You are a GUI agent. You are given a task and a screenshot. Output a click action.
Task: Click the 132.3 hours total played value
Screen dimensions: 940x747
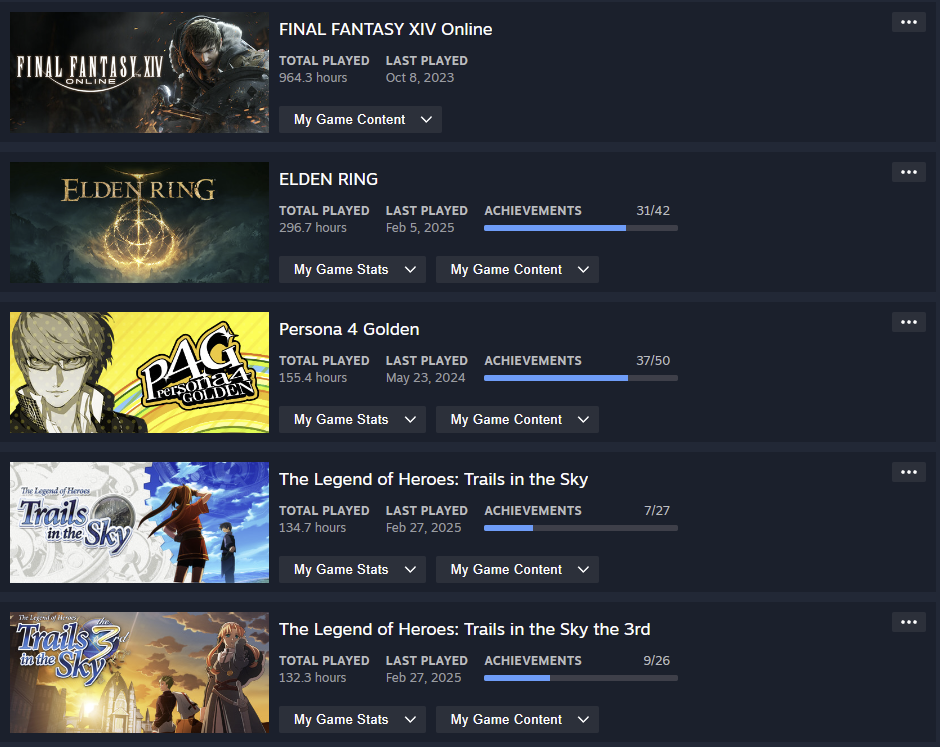(312, 677)
